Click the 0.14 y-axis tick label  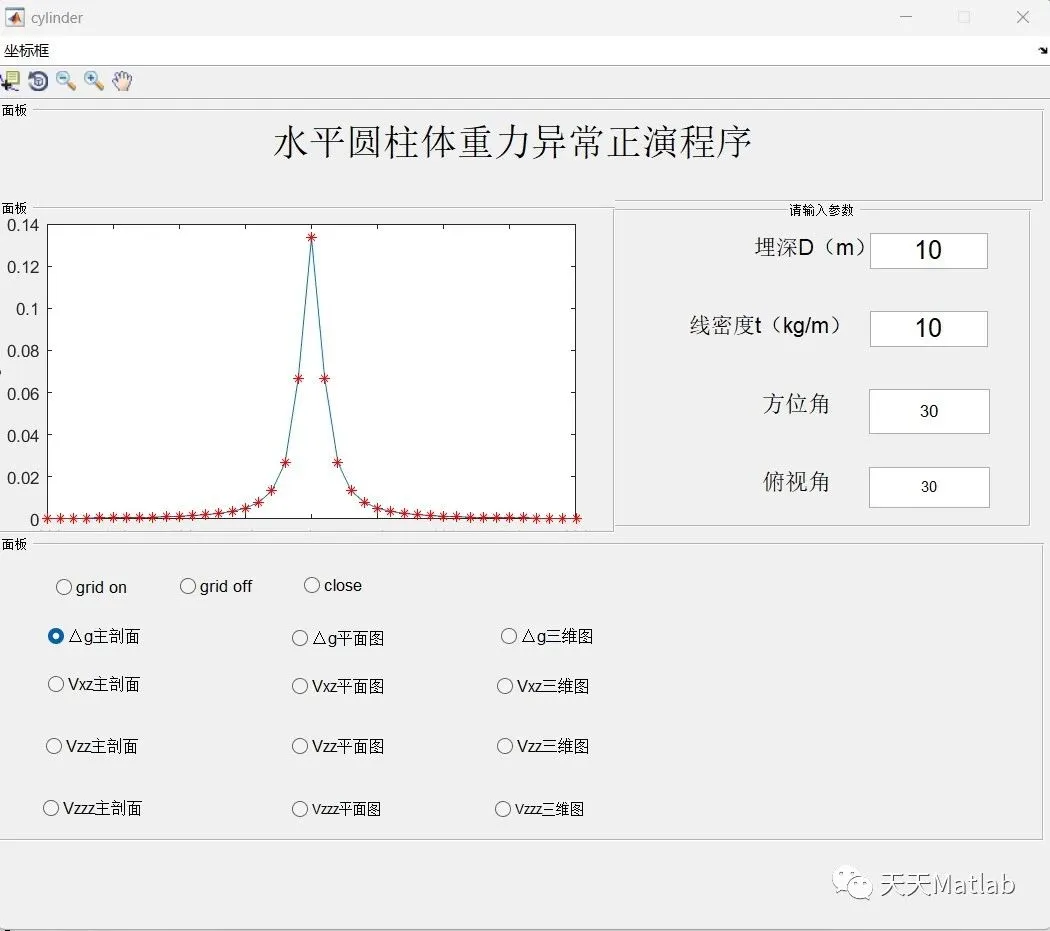coord(23,226)
